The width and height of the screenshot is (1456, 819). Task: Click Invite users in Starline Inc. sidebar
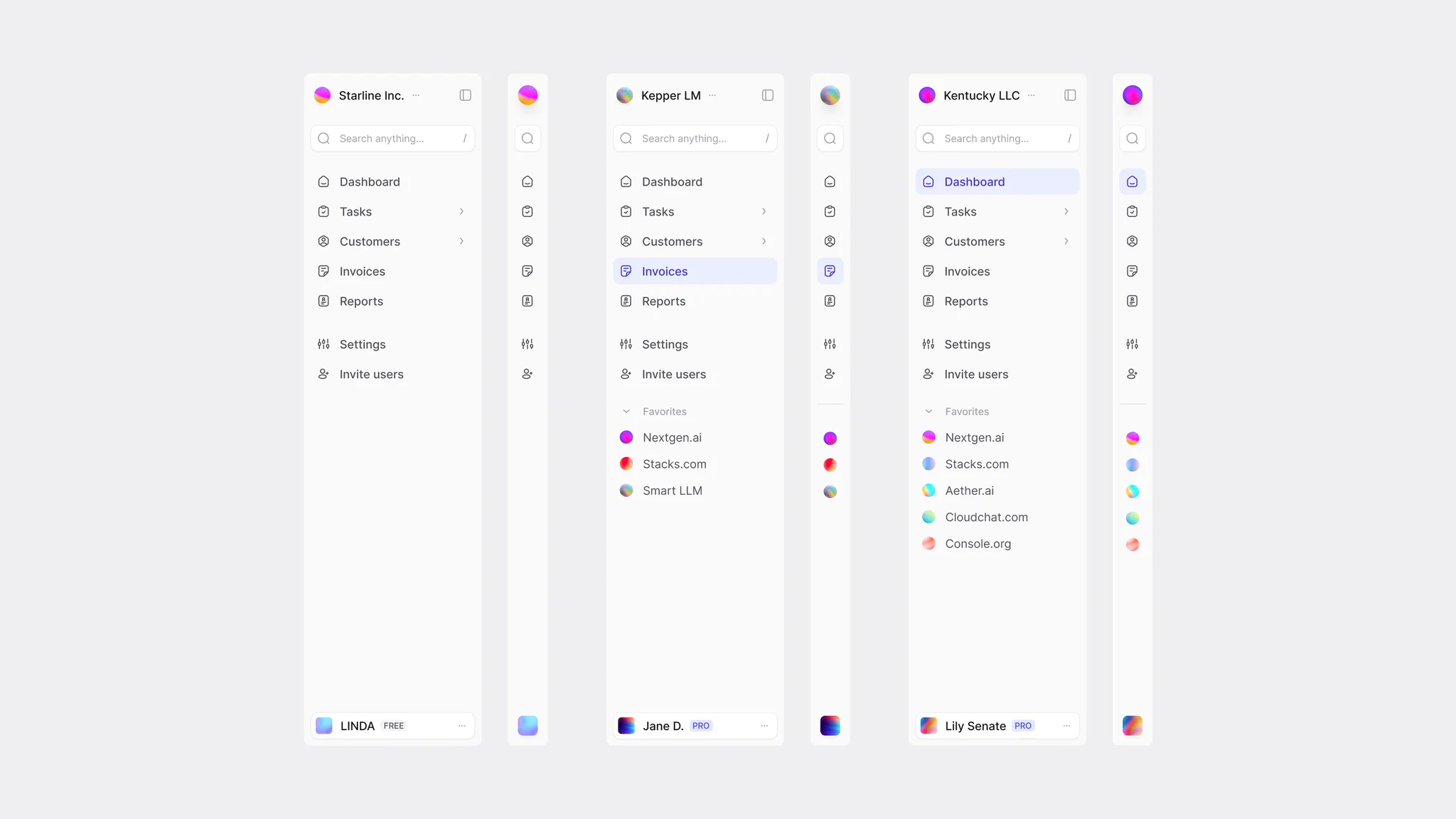[x=392, y=375]
